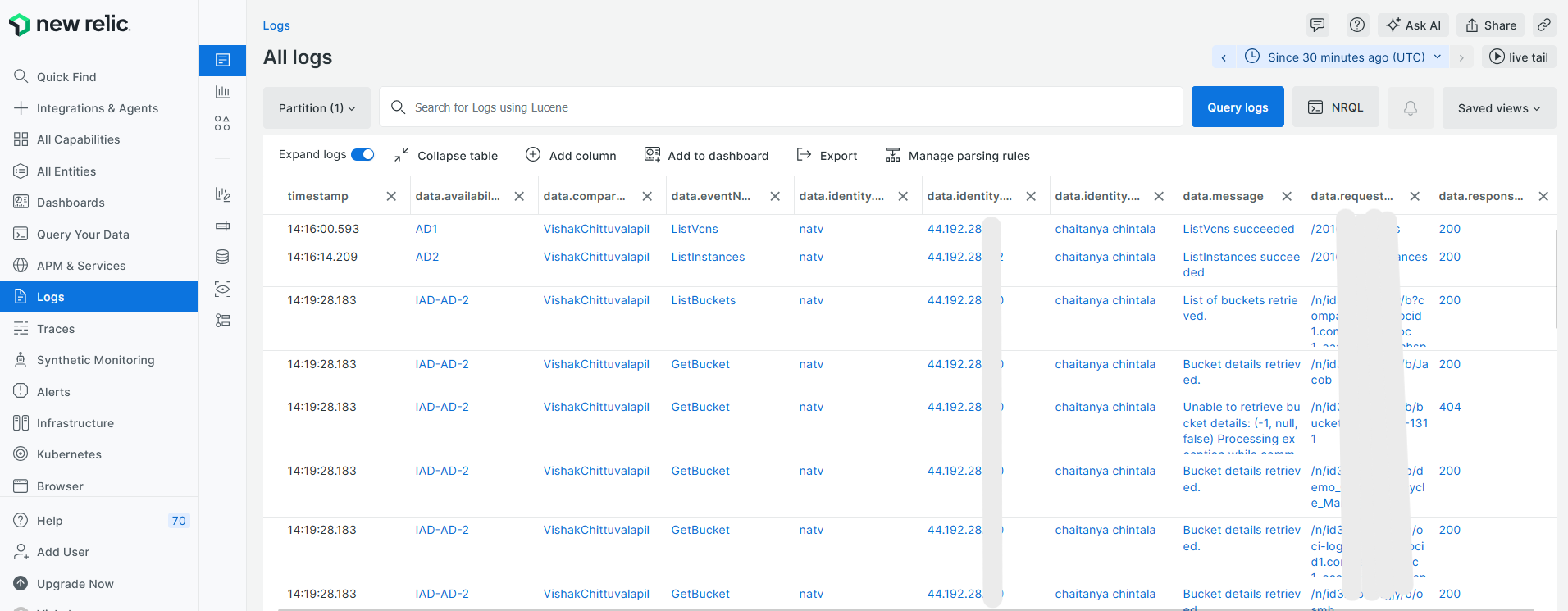Select Logs in the left sidebar
1568x611 pixels.
point(99,297)
